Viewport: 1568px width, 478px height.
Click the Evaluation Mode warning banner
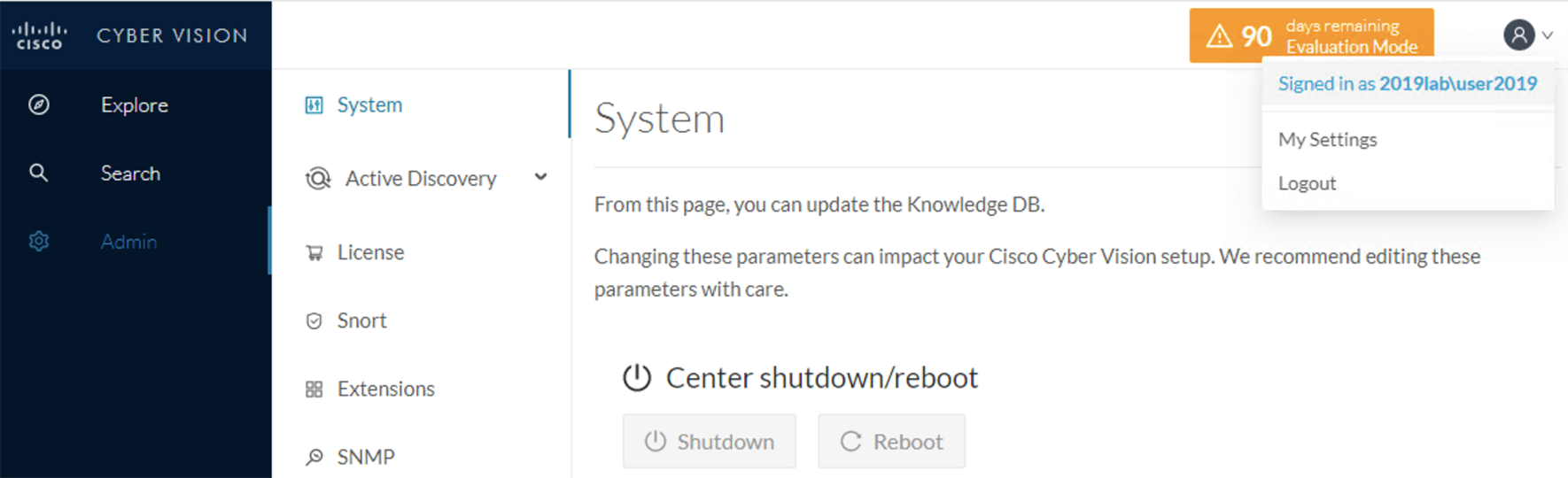click(1311, 35)
